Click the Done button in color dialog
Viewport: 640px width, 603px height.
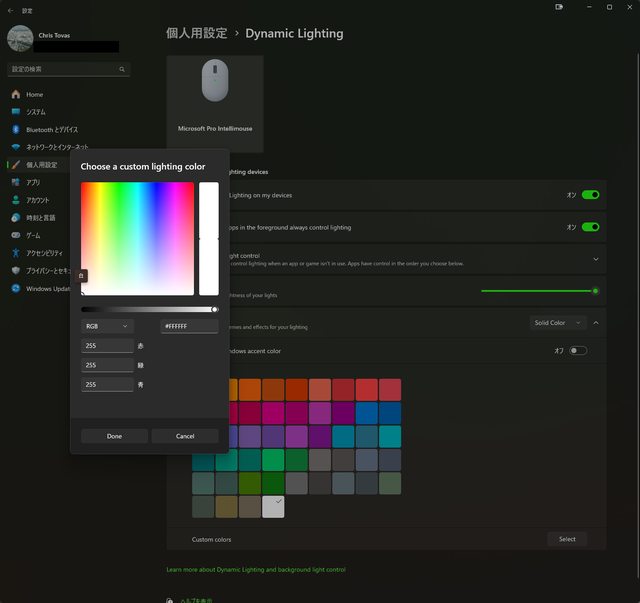(x=114, y=436)
